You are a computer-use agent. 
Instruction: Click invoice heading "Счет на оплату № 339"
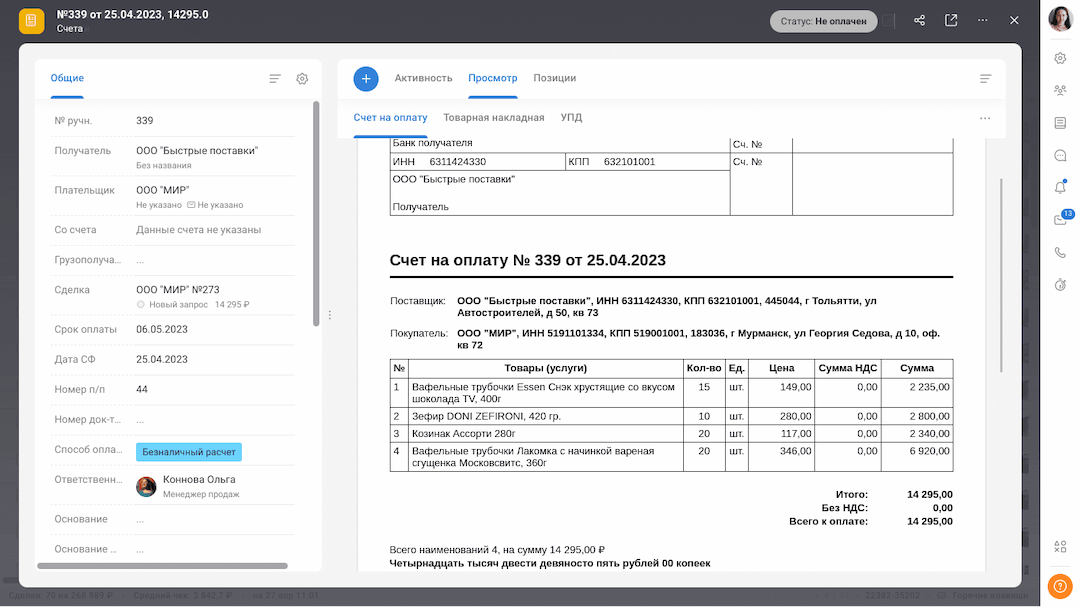click(x=528, y=260)
